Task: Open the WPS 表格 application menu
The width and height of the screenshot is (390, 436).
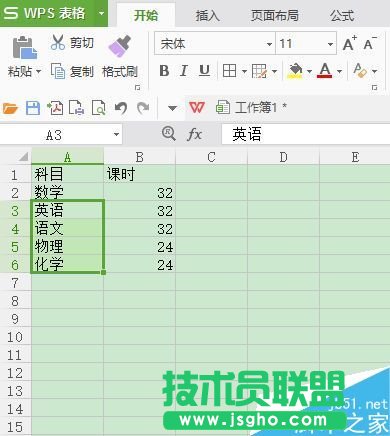Action: pyautogui.click(x=54, y=13)
